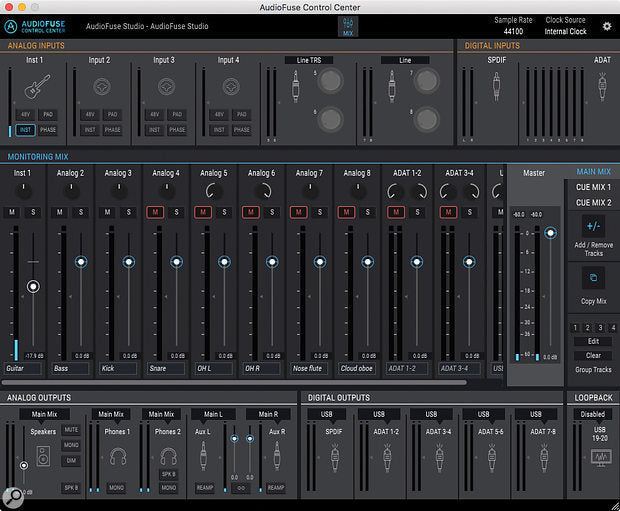Click the Add / Remove Tracks icon
620x511 pixels.
(594, 226)
